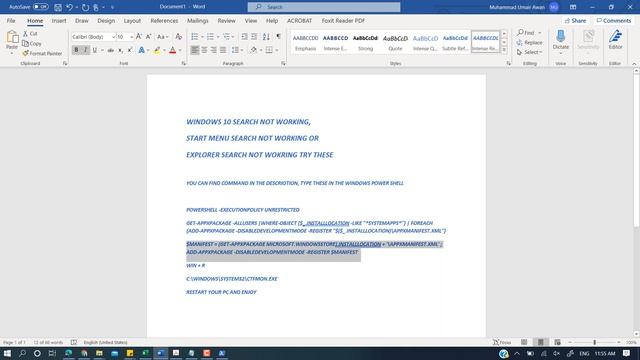Click the Cut command
Image resolution: width=640 pixels, height=360 pixels.
pyautogui.click(x=30, y=33)
